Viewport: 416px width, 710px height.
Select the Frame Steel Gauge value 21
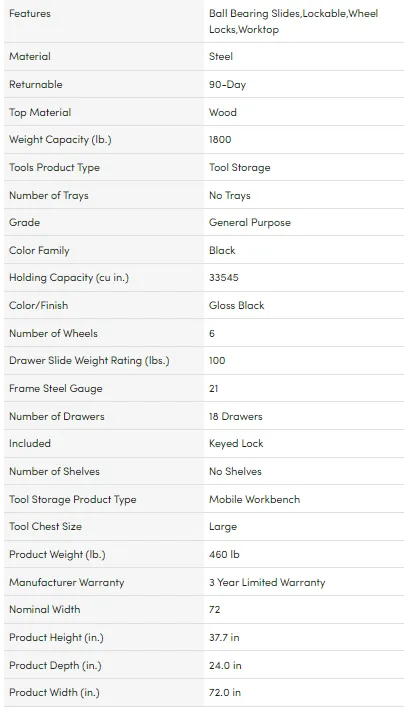[214, 389]
